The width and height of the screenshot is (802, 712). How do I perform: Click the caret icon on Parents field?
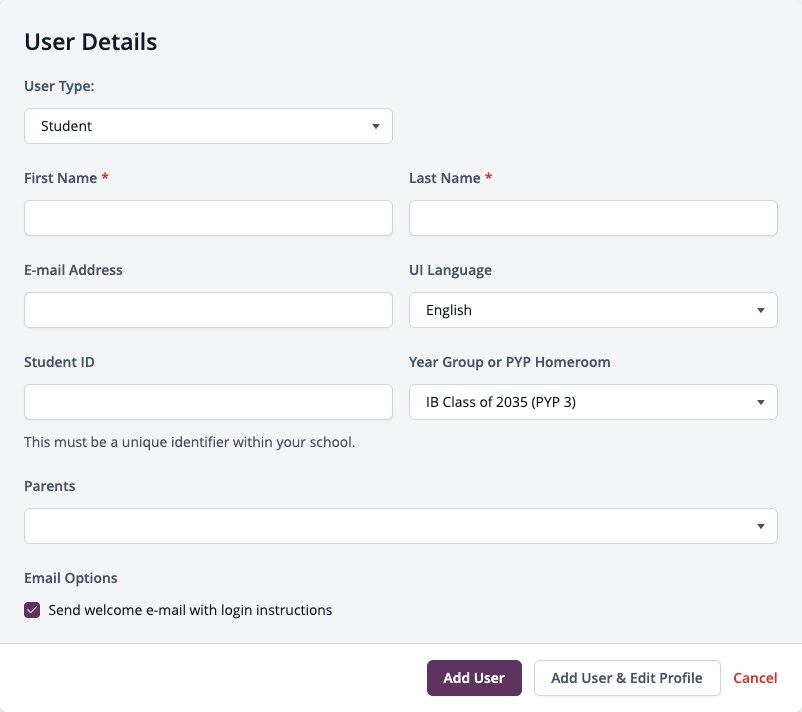pos(761,526)
